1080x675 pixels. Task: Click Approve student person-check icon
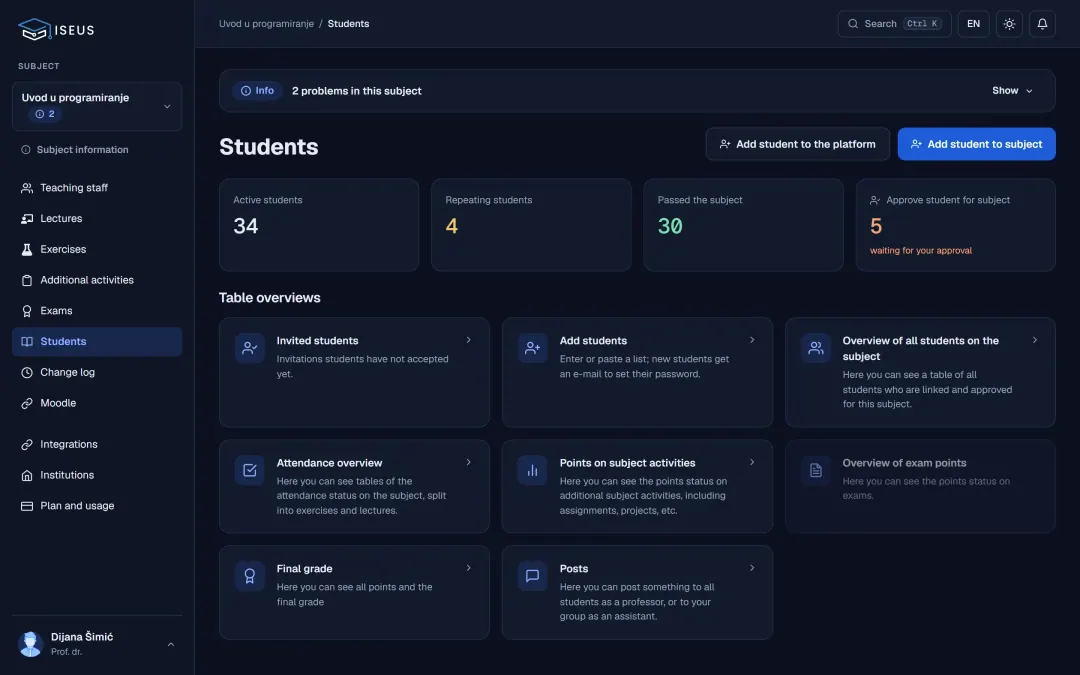tap(875, 200)
